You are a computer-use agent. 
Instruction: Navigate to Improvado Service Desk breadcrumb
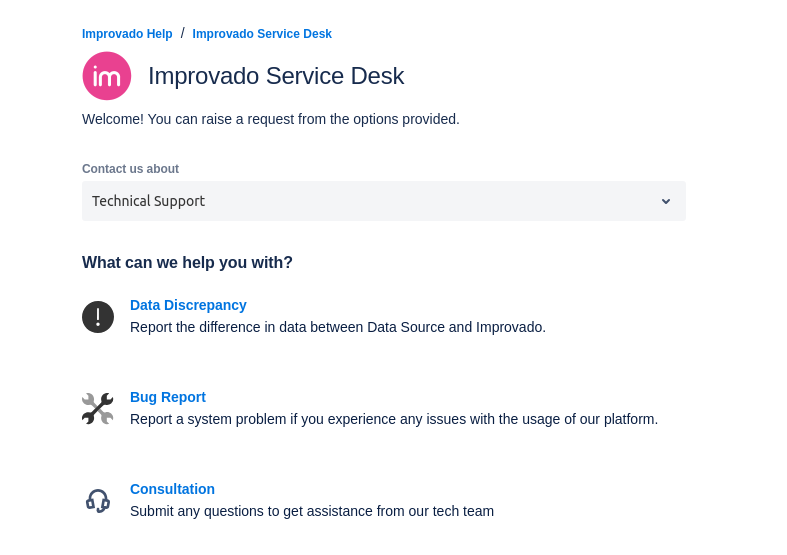[x=262, y=34]
